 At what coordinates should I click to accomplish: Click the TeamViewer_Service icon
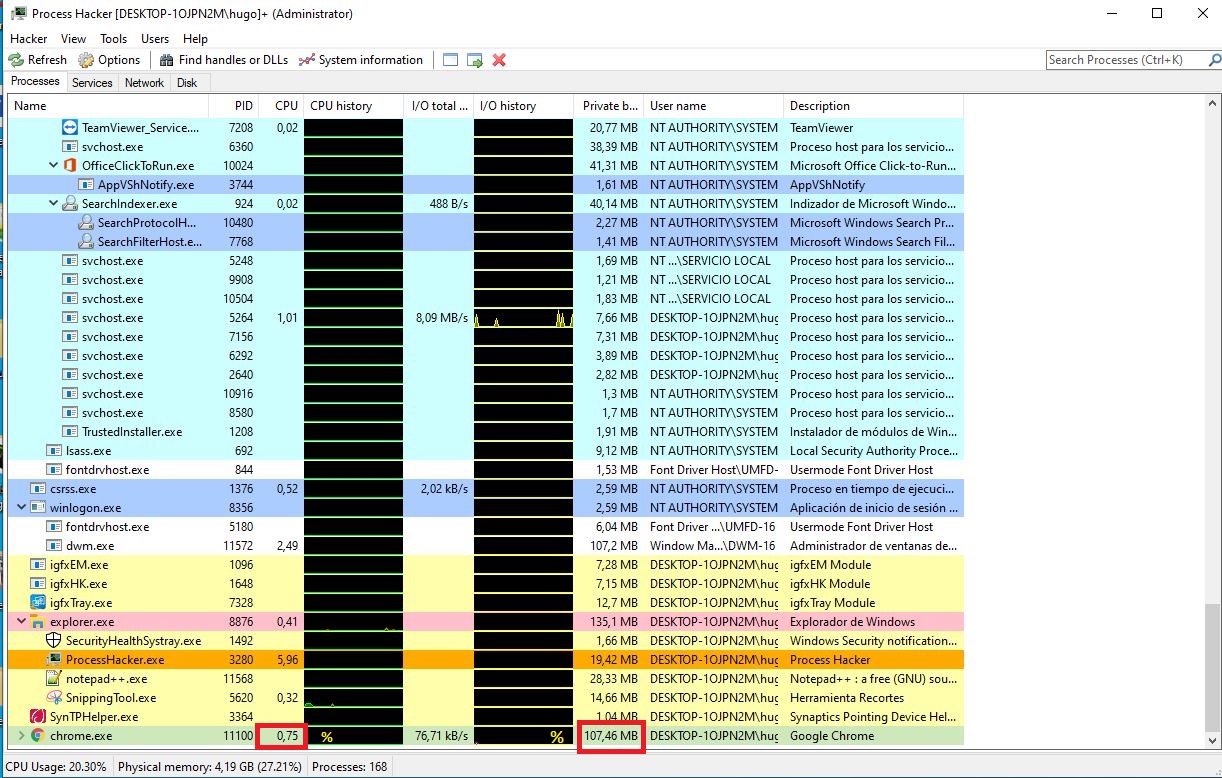(70, 128)
